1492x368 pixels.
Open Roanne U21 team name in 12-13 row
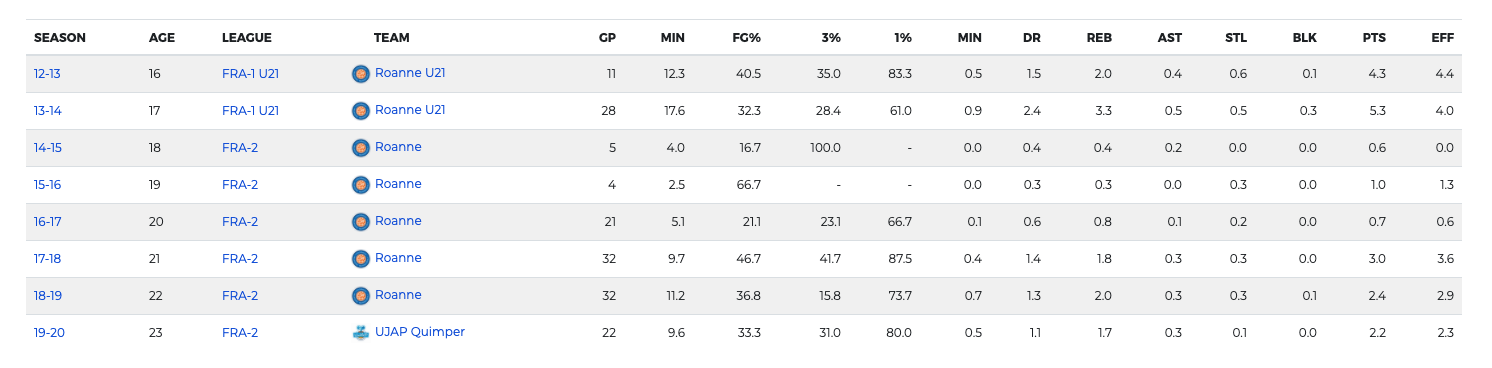coord(410,73)
